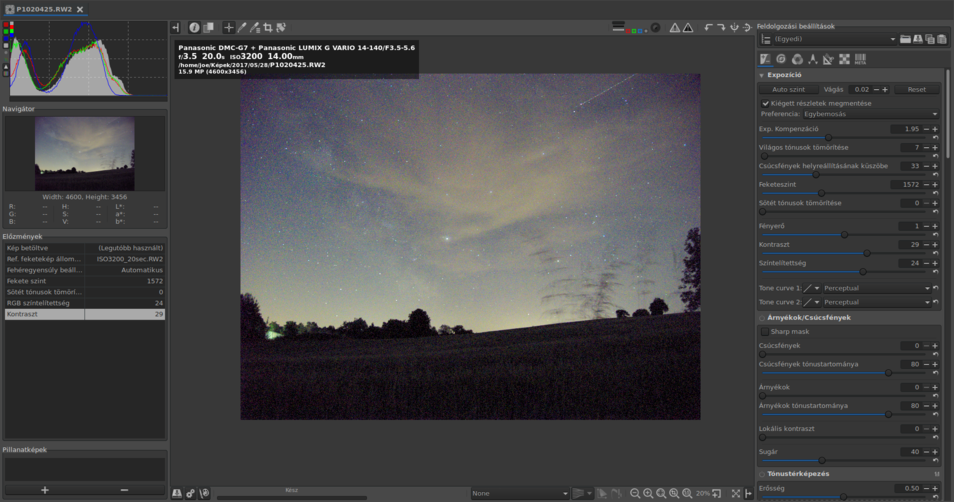Open the Metadata tab
The image size is (954, 502).
pyautogui.click(x=860, y=59)
